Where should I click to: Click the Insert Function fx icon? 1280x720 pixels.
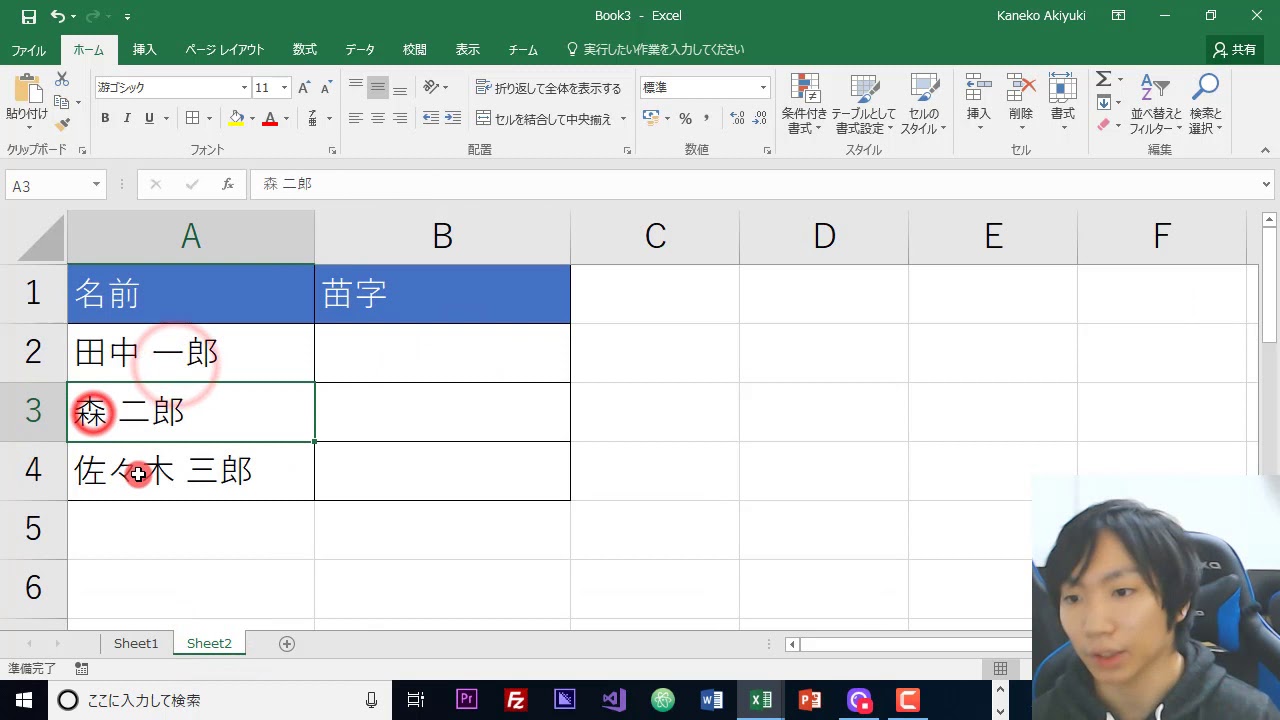coord(228,184)
